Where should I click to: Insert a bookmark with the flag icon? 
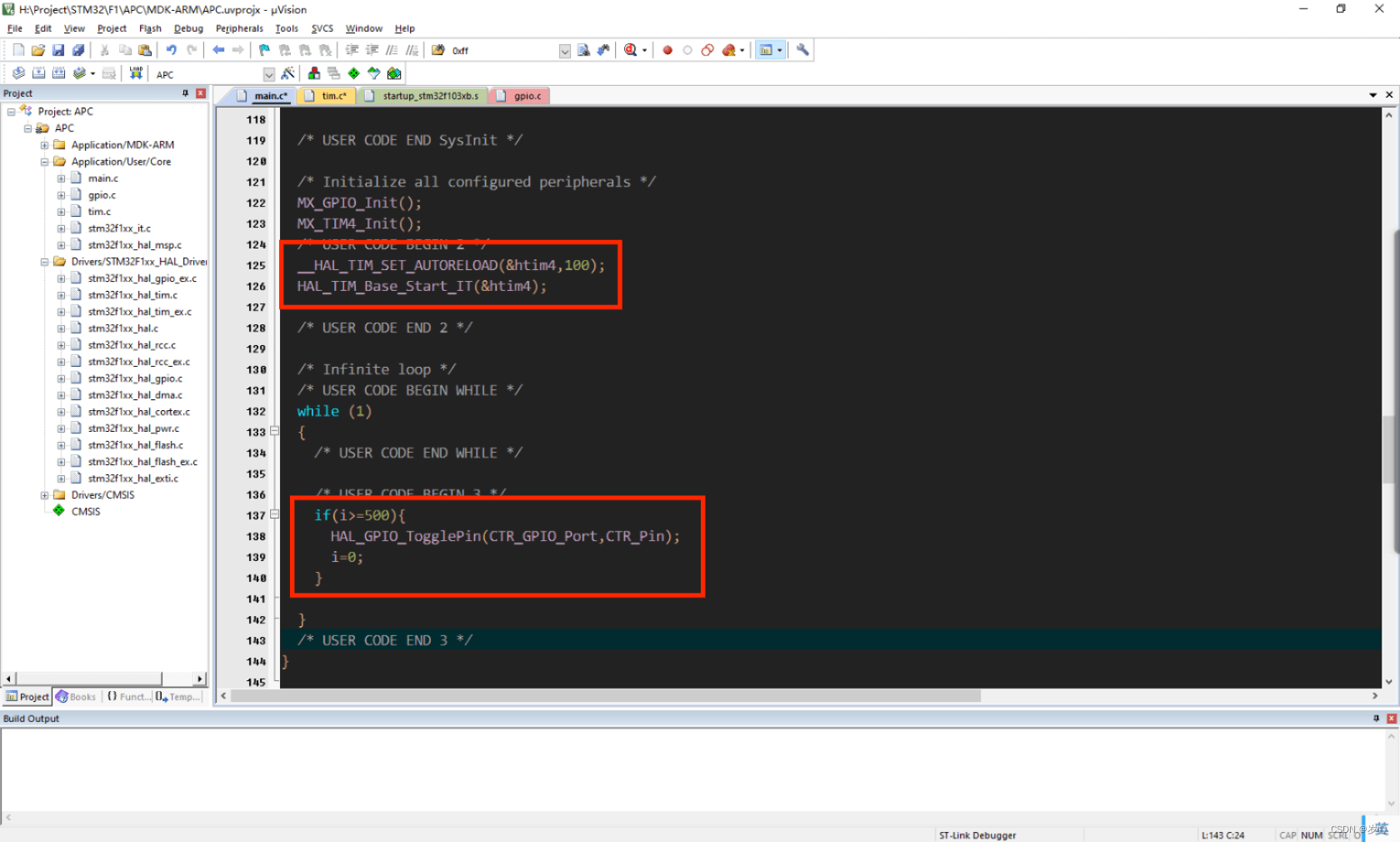[x=264, y=50]
